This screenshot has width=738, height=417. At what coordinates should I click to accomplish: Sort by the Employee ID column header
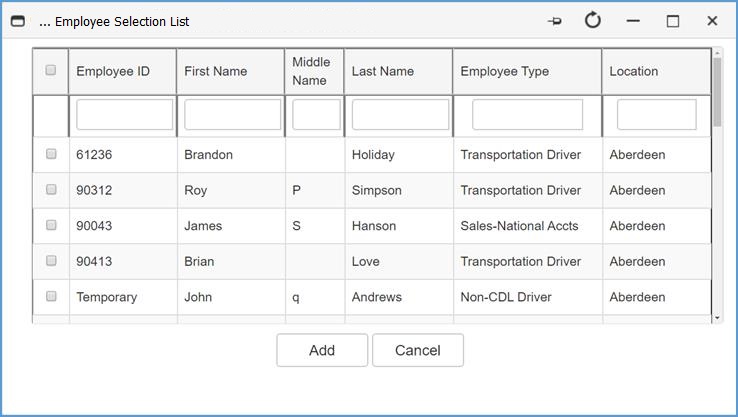[113, 71]
